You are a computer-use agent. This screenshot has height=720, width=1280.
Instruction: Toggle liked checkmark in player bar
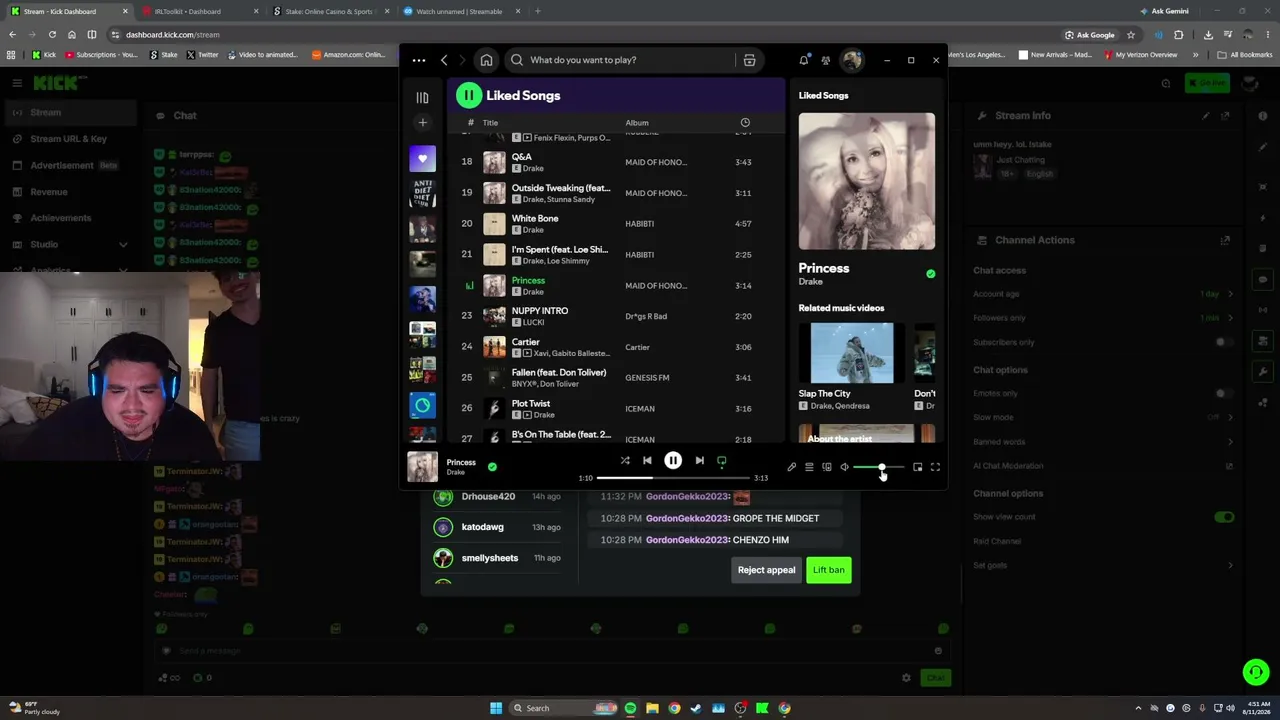coord(492,466)
